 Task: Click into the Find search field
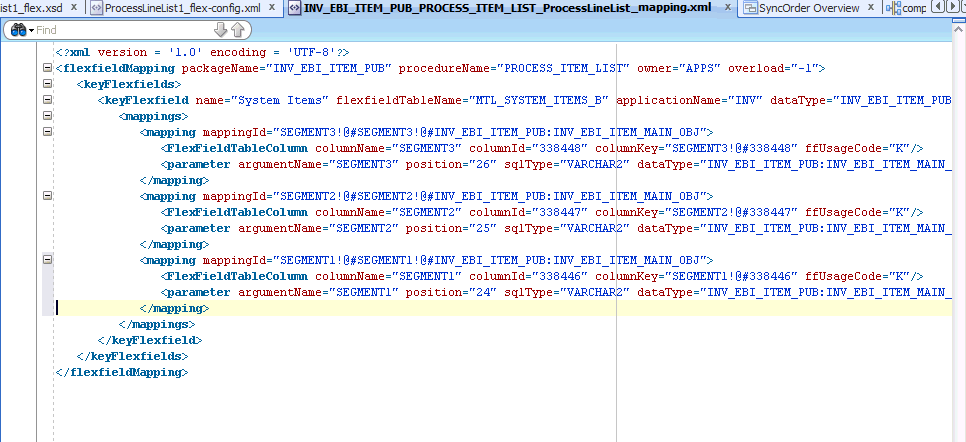(x=123, y=30)
